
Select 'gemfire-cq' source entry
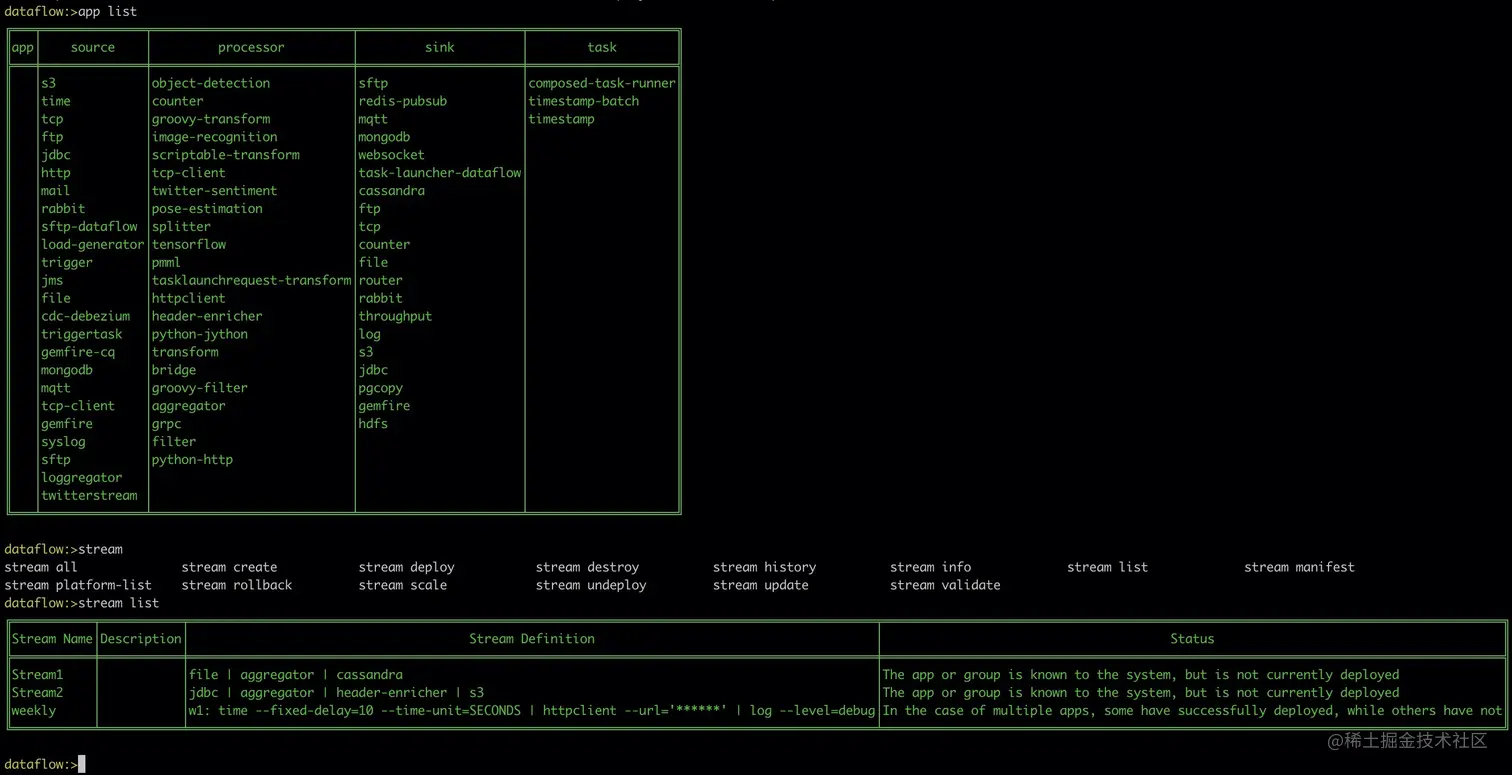(78, 352)
